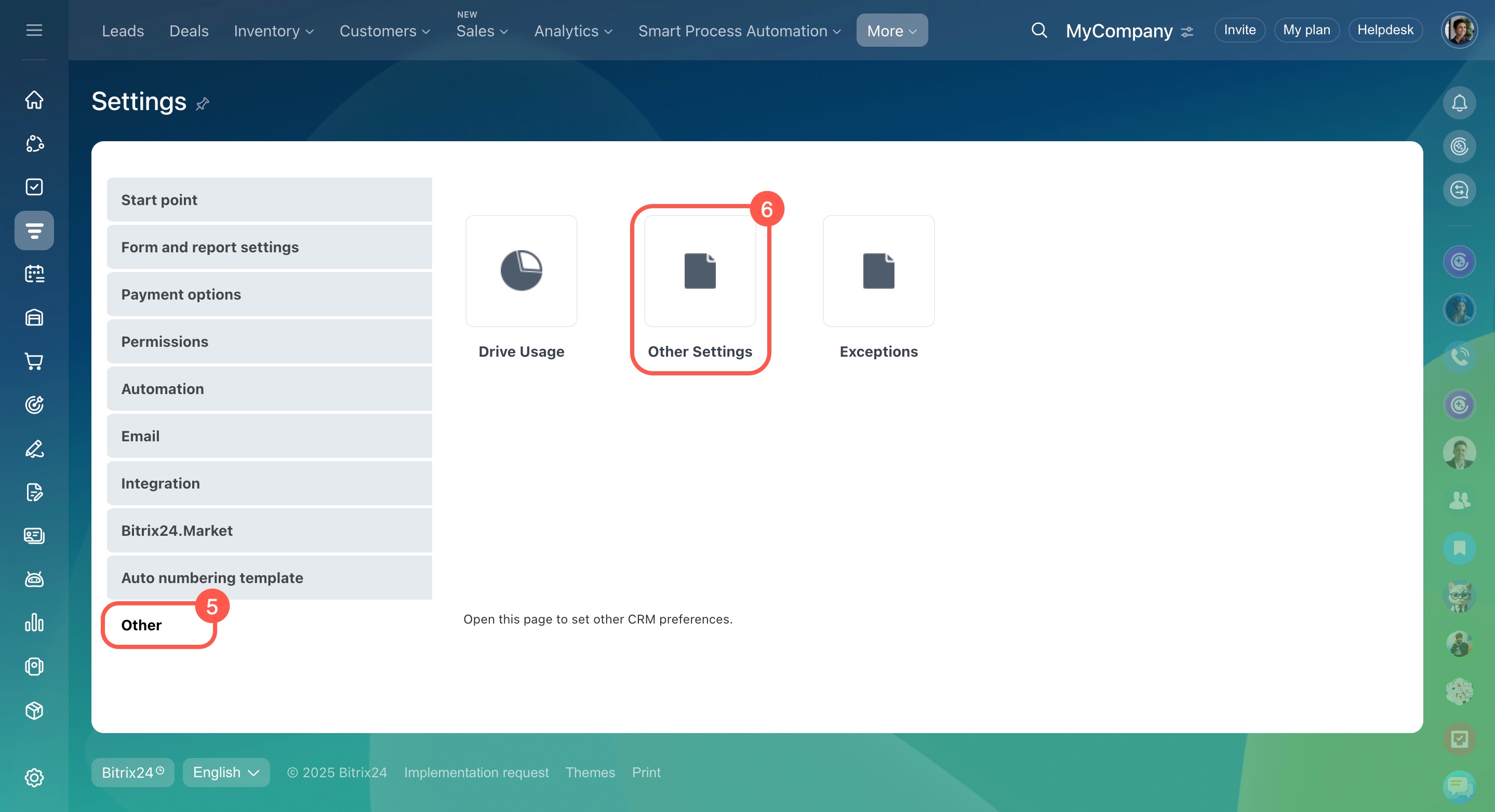Pin the Settings page icon
This screenshot has height=812, width=1495.
(203, 104)
